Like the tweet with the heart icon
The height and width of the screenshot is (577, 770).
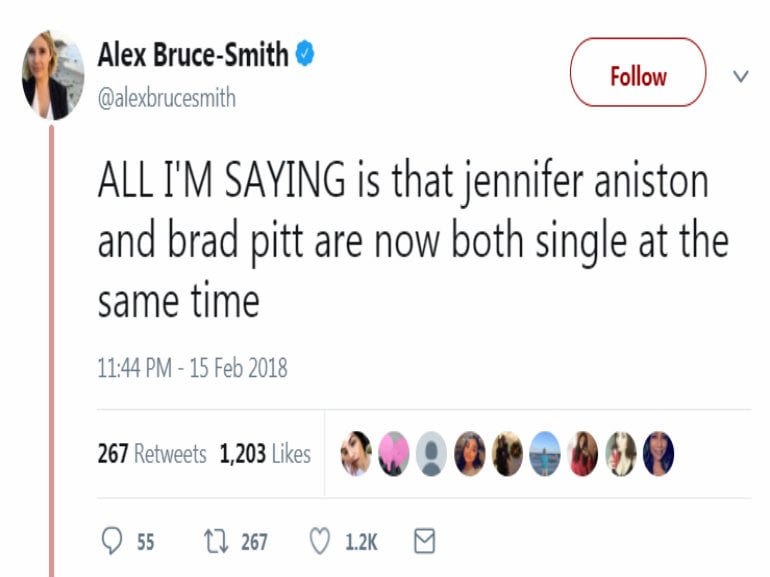(320, 542)
